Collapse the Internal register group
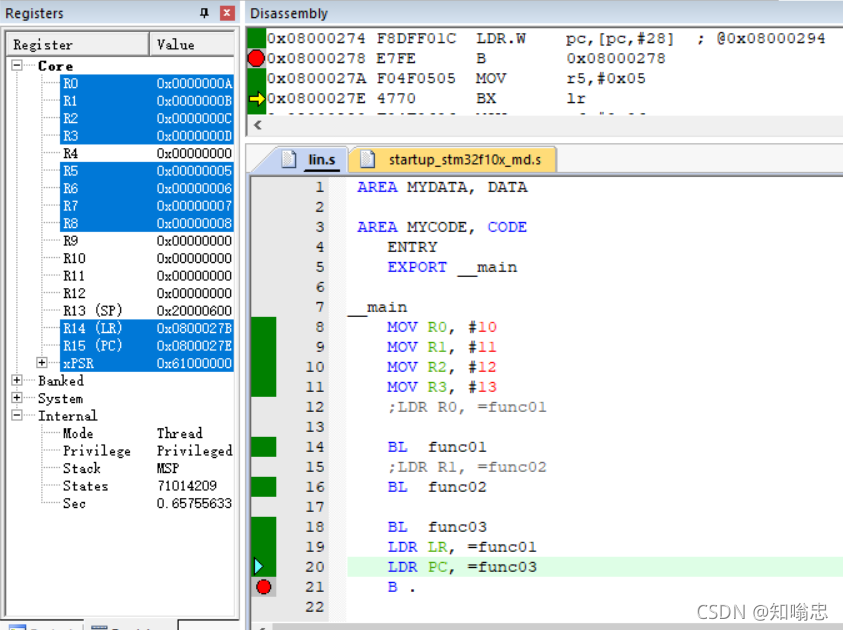This screenshot has height=630, width=843. tap(17, 416)
